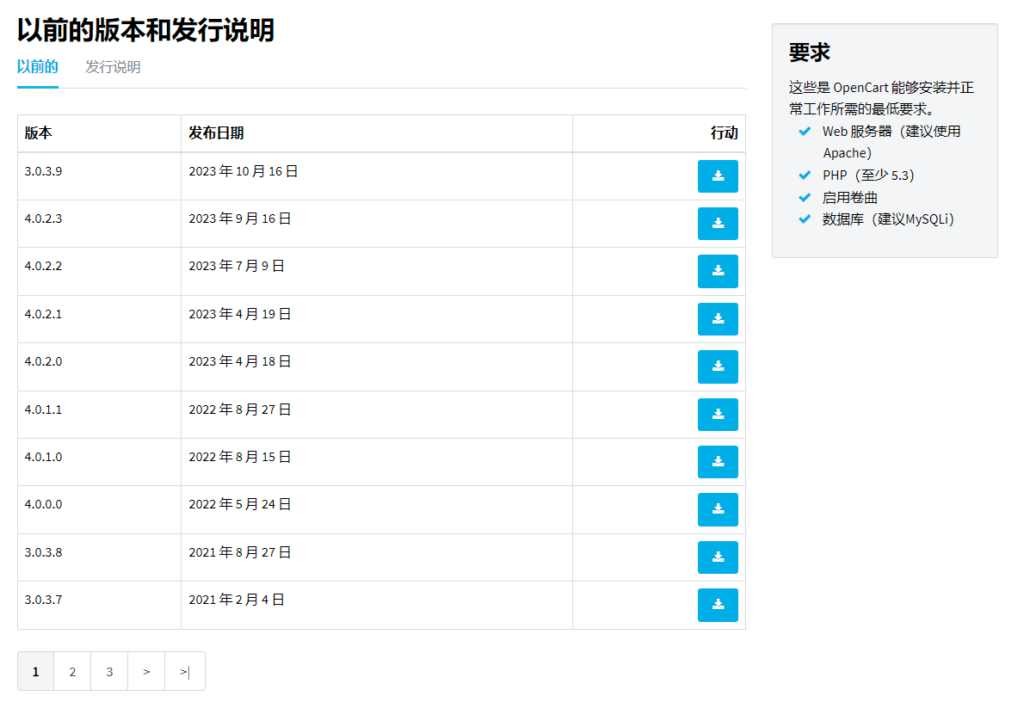The height and width of the screenshot is (702, 1024).
Task: Download OpenCart version 4.0.2.1
Action: click(717, 319)
